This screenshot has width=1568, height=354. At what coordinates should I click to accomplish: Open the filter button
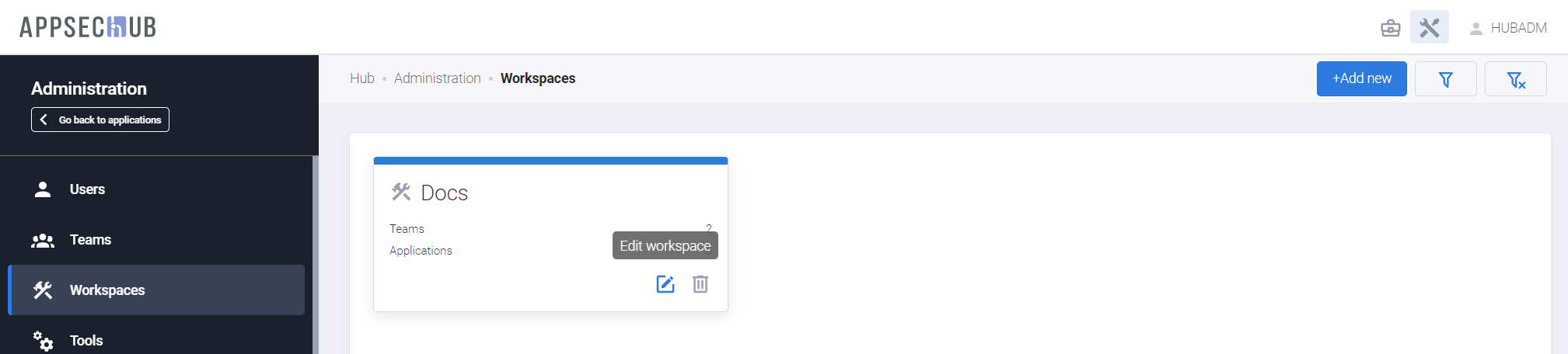[x=1445, y=79]
